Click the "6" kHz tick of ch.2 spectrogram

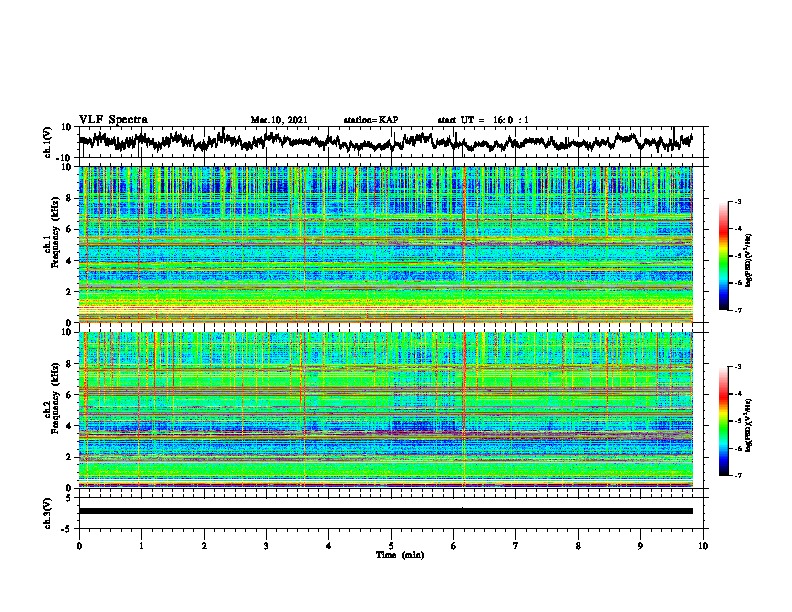tap(68, 394)
